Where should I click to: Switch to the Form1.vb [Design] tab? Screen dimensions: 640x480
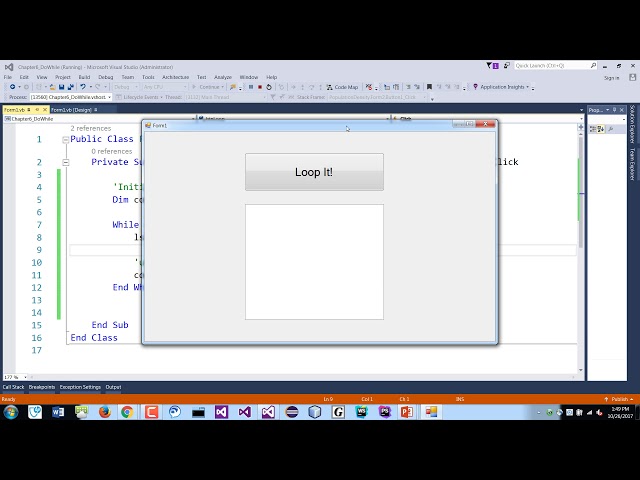coord(74,110)
